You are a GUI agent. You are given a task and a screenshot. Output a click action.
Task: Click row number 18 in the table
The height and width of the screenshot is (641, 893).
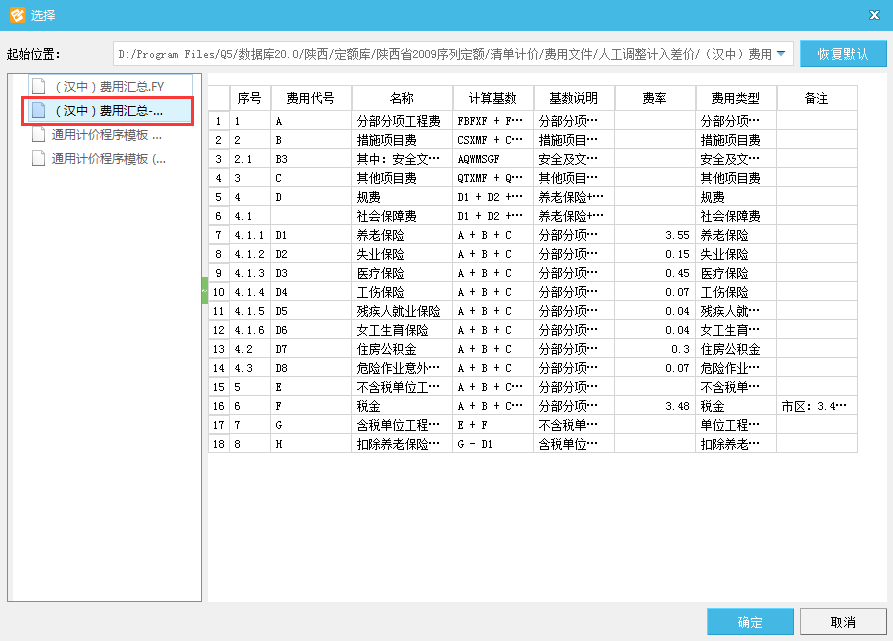[x=218, y=444]
